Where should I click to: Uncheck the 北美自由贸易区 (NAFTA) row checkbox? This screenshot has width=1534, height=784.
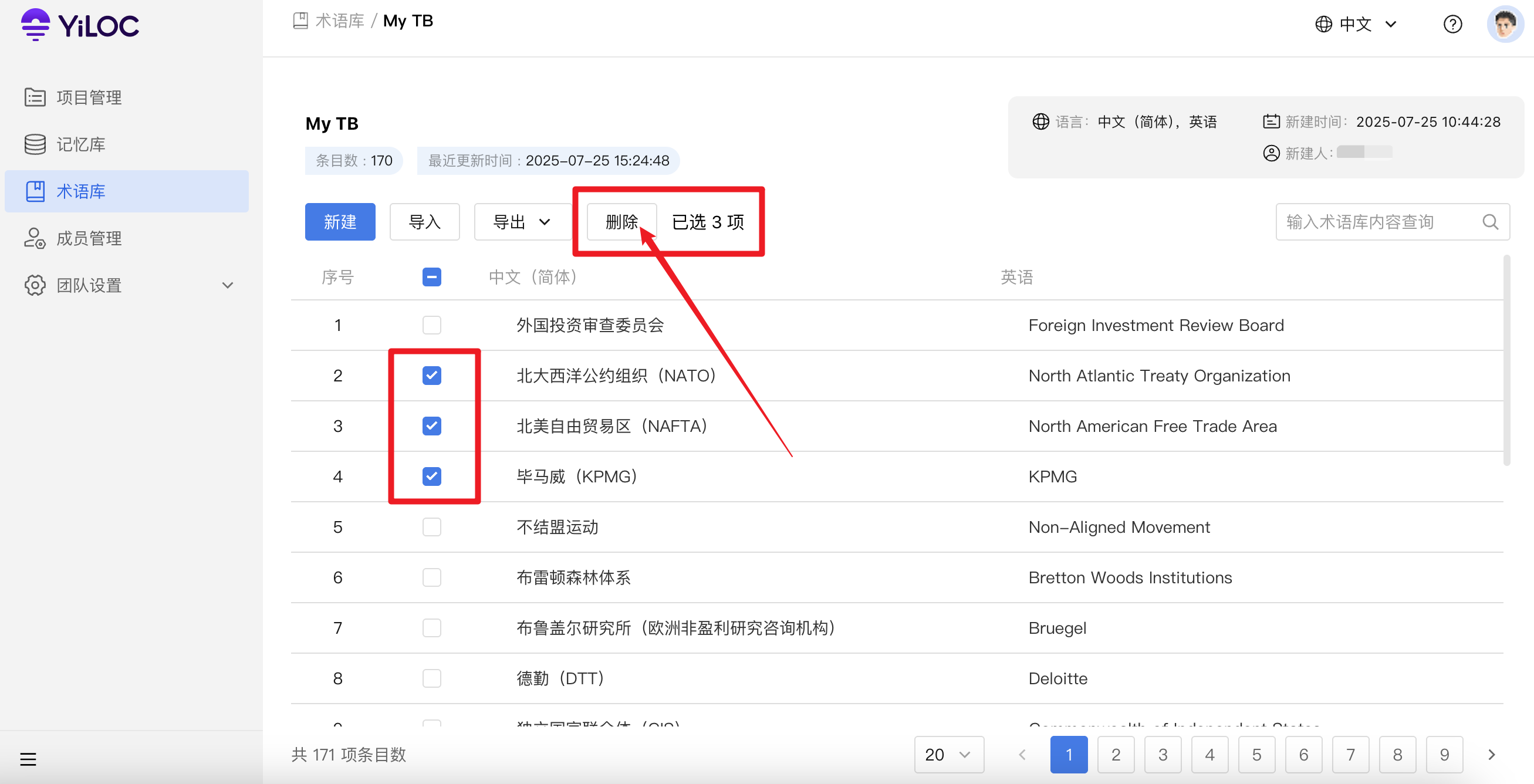[x=432, y=426]
